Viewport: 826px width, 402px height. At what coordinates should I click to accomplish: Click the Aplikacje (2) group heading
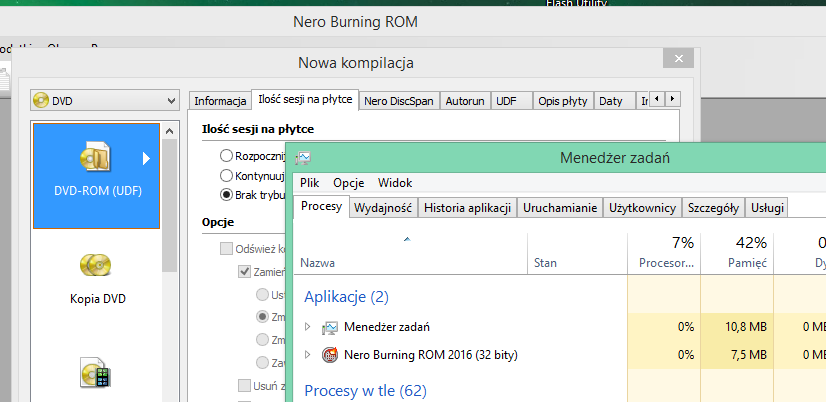pyautogui.click(x=347, y=297)
